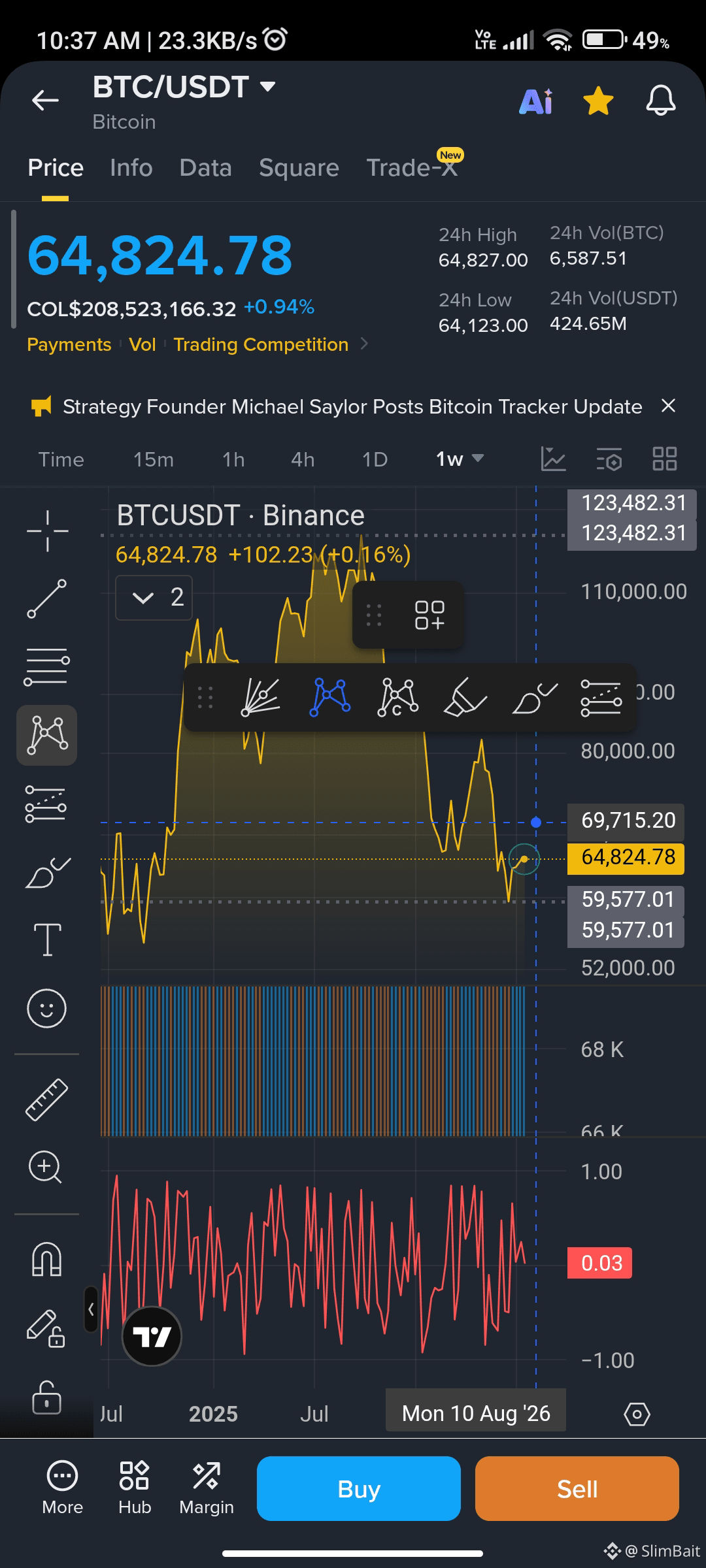This screenshot has width=706, height=1568.
Task: Tap the Buy button
Action: click(x=359, y=1489)
